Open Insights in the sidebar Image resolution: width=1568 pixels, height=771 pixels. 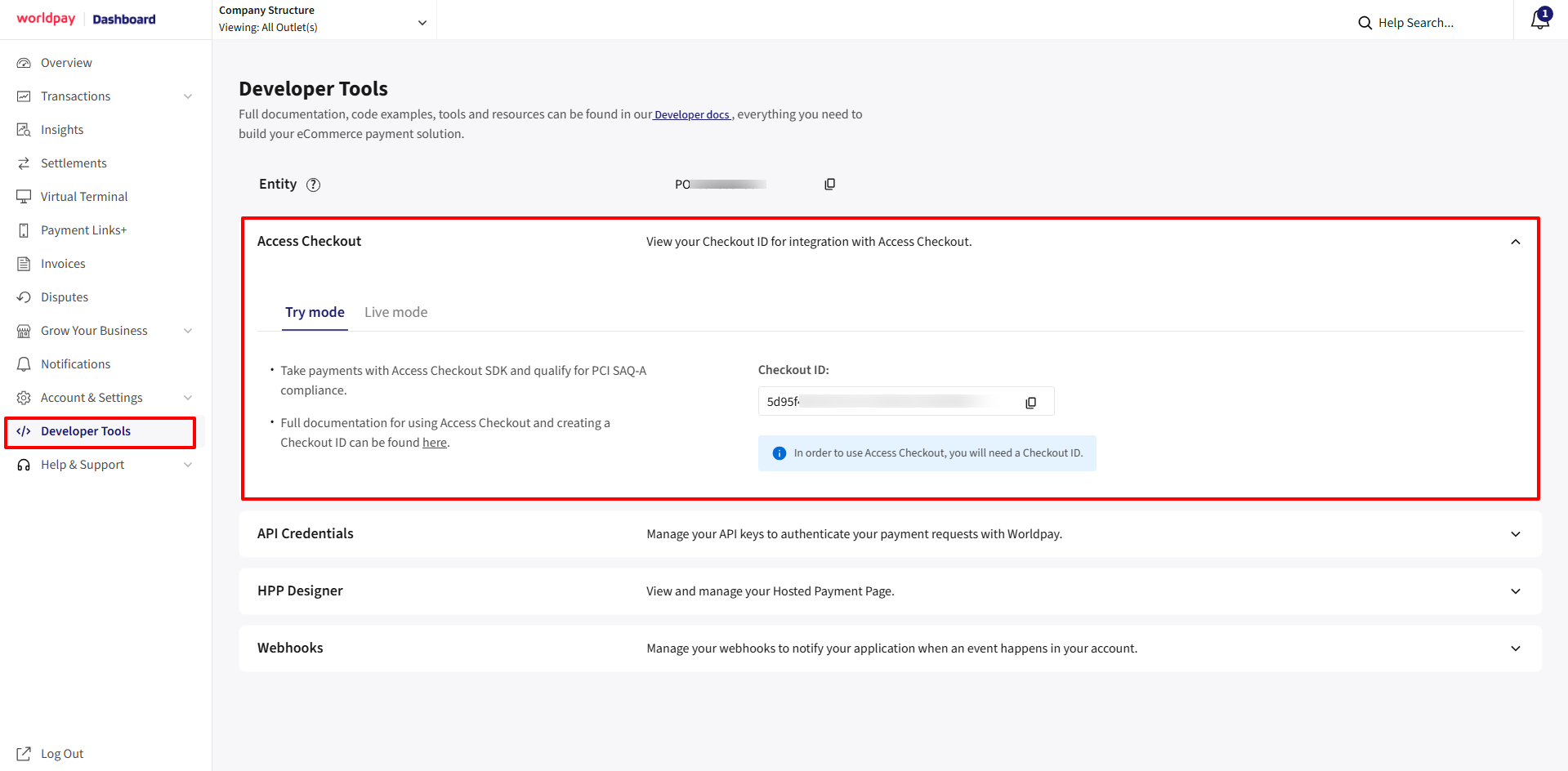click(x=62, y=130)
